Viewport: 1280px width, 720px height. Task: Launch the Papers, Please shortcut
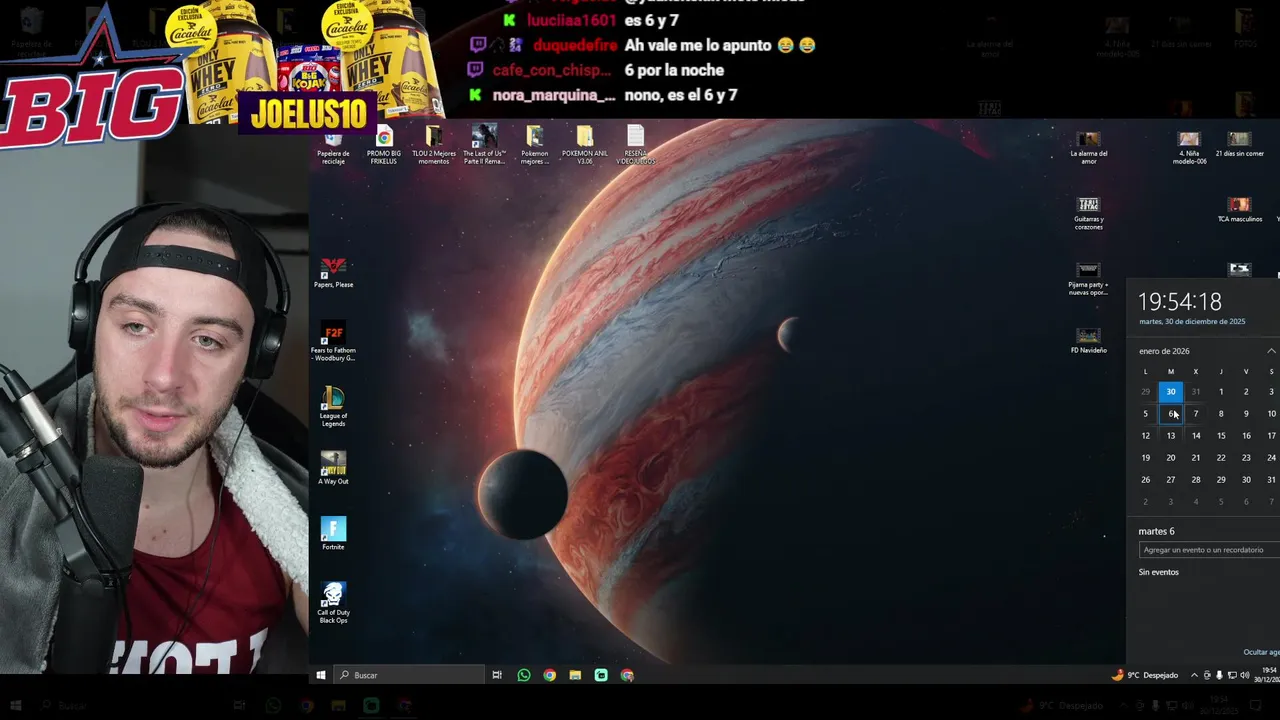[x=333, y=273]
